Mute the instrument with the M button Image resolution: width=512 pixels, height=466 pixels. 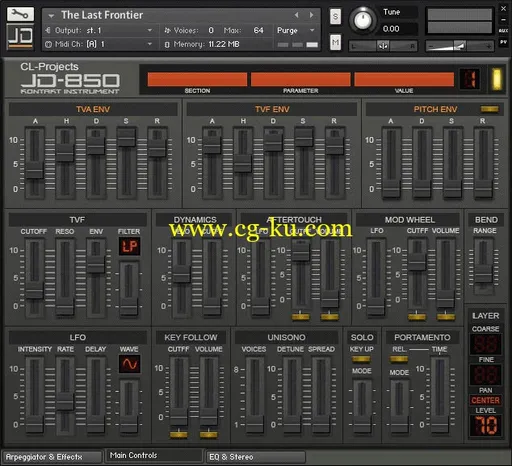point(335,42)
